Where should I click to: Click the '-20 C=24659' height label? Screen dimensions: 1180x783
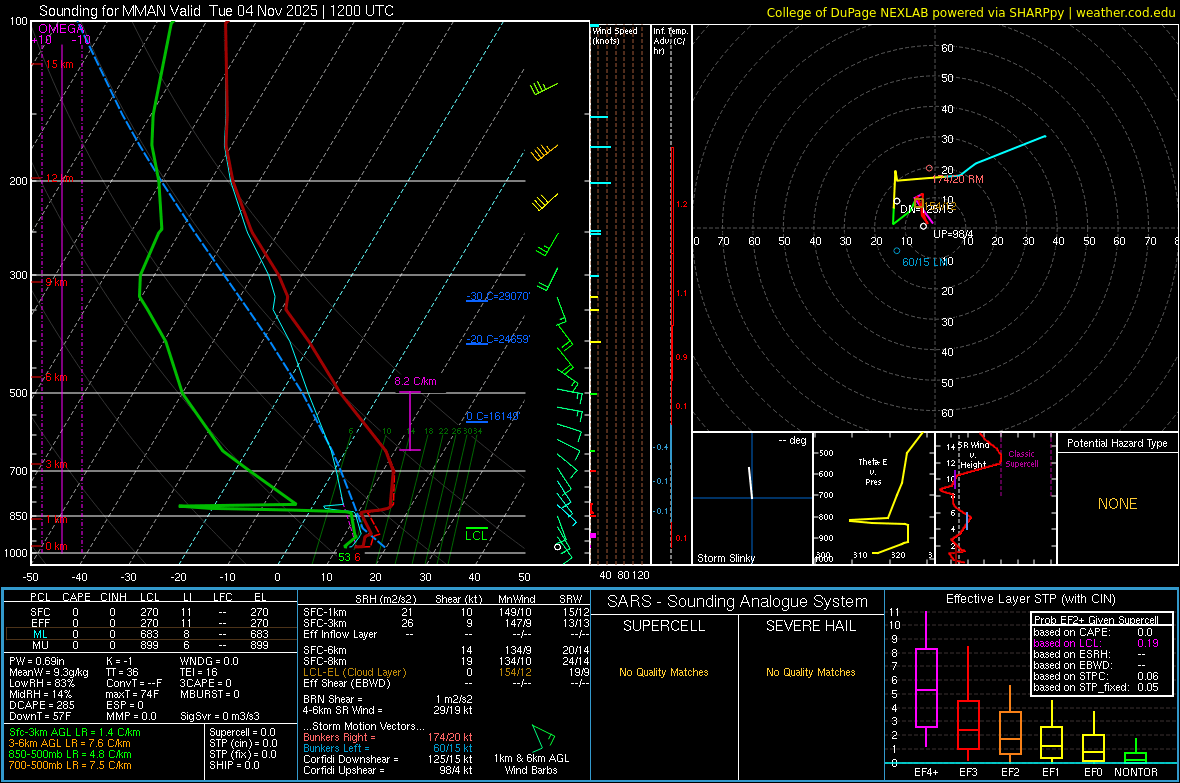tap(498, 340)
